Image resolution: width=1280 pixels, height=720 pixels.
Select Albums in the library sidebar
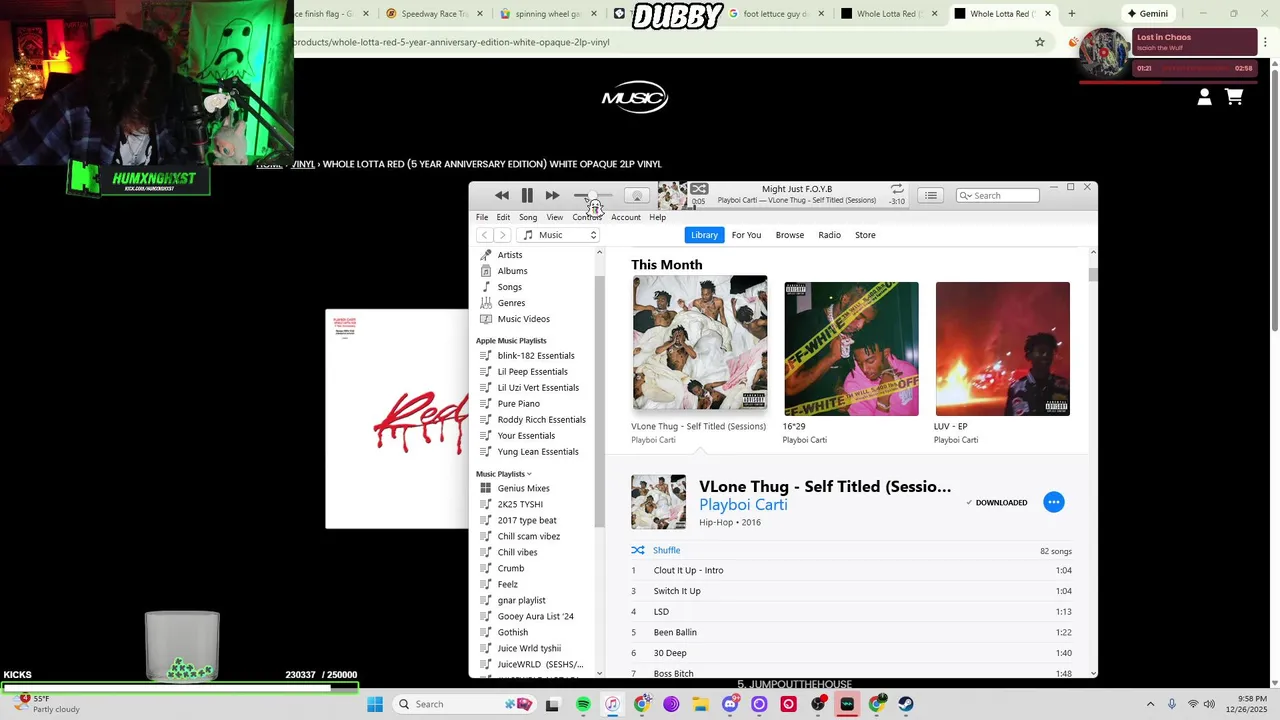(512, 271)
